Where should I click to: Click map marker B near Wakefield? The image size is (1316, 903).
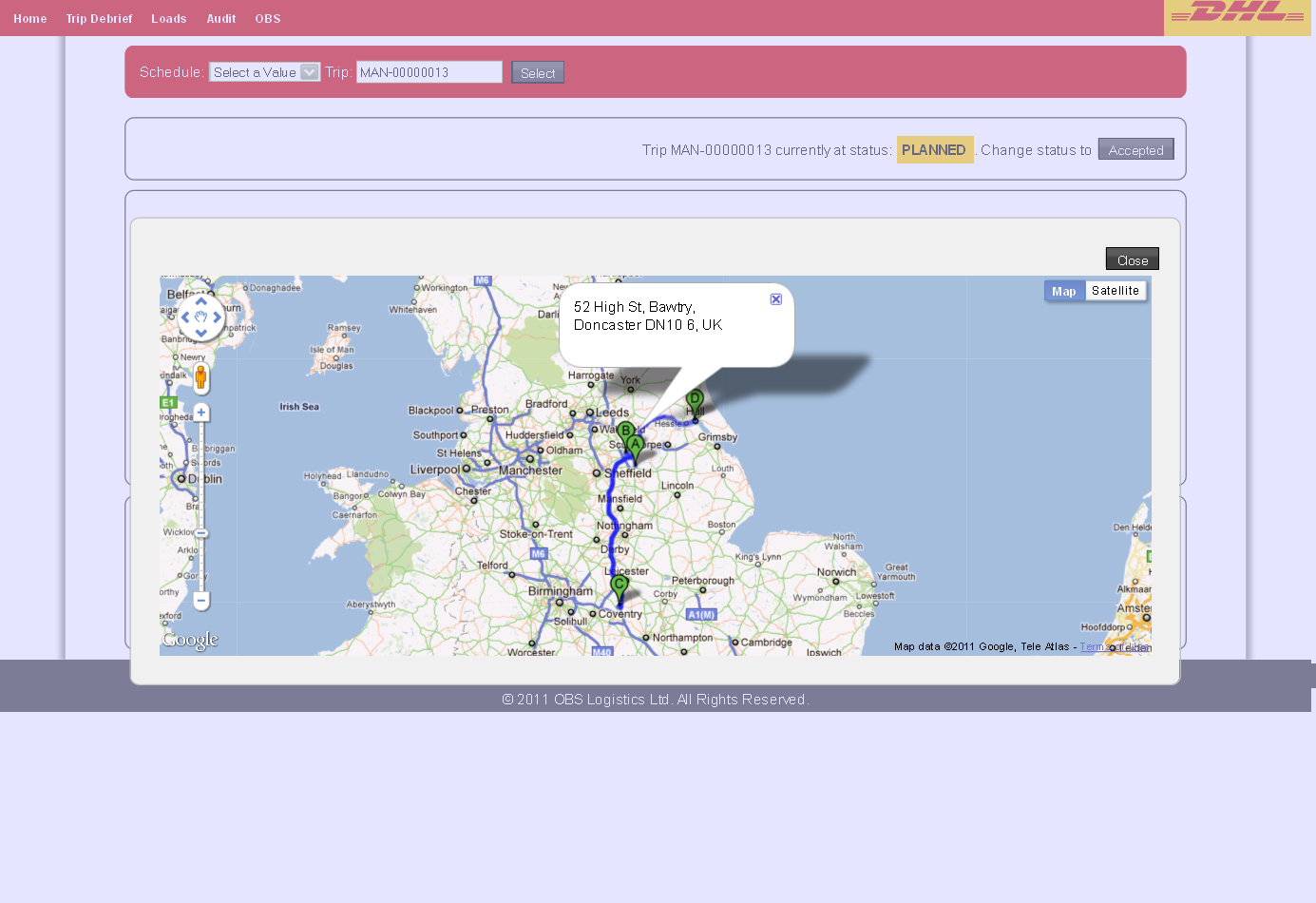pos(625,432)
